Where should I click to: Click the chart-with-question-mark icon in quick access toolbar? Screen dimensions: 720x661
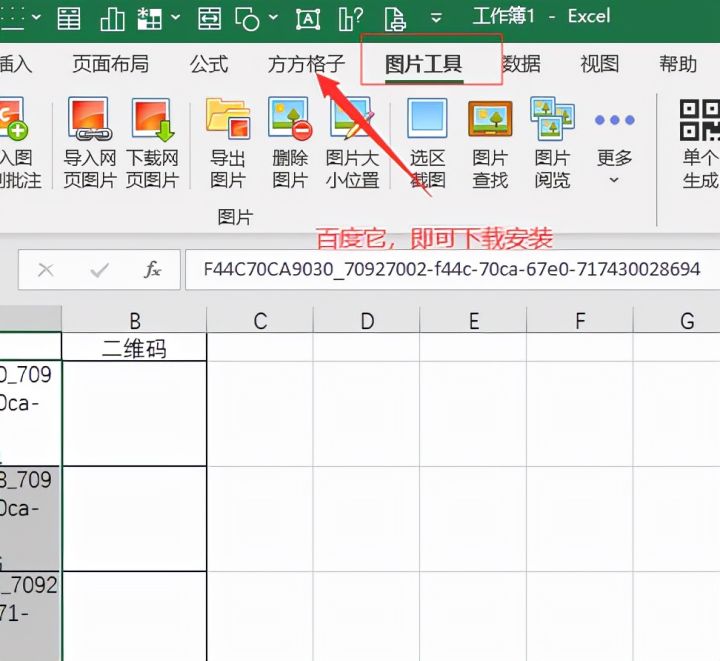click(x=351, y=19)
